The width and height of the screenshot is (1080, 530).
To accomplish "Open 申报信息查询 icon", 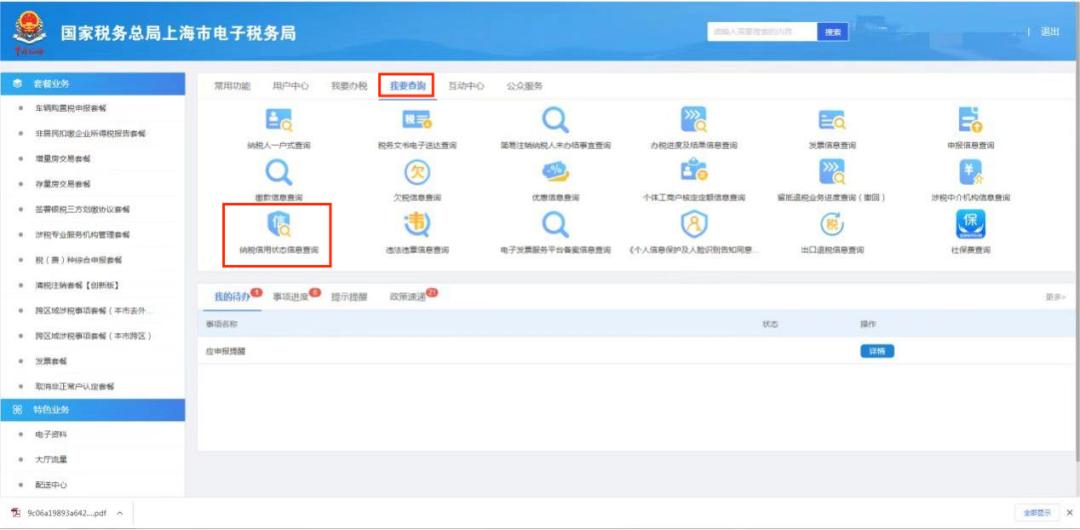I will click(970, 120).
